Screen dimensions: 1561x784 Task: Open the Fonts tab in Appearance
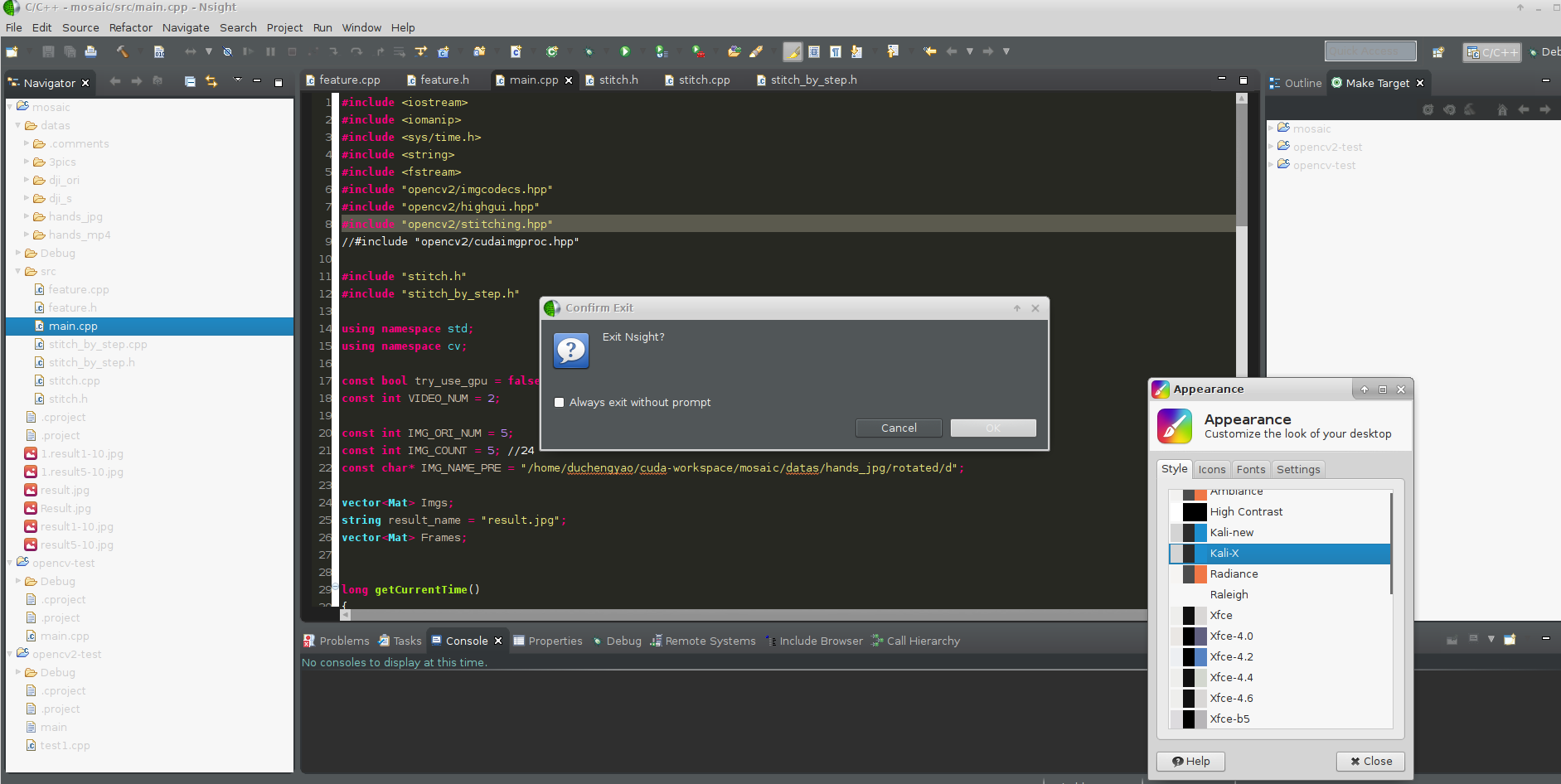click(1250, 469)
